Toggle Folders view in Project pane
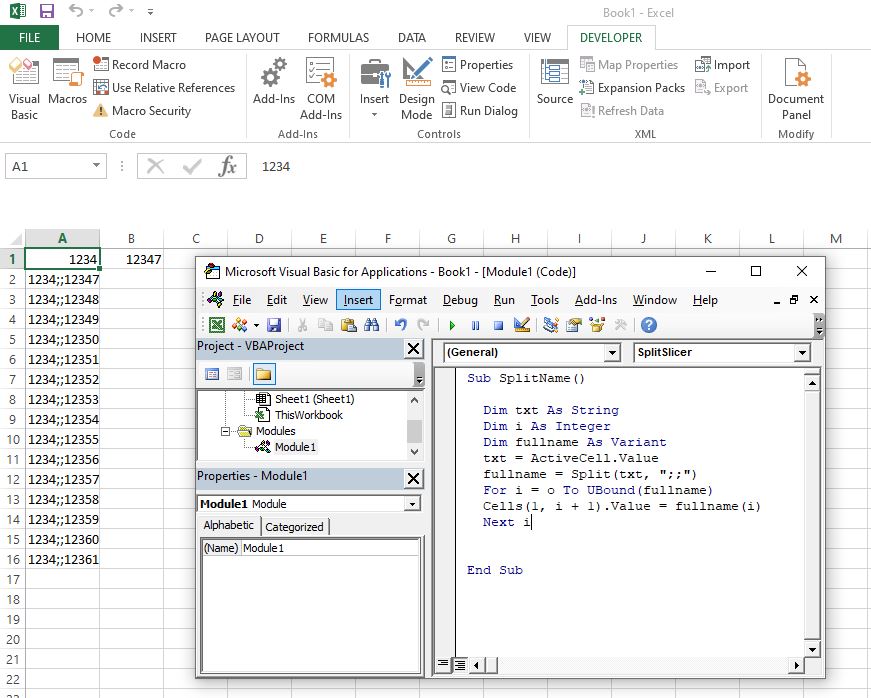 tap(264, 374)
